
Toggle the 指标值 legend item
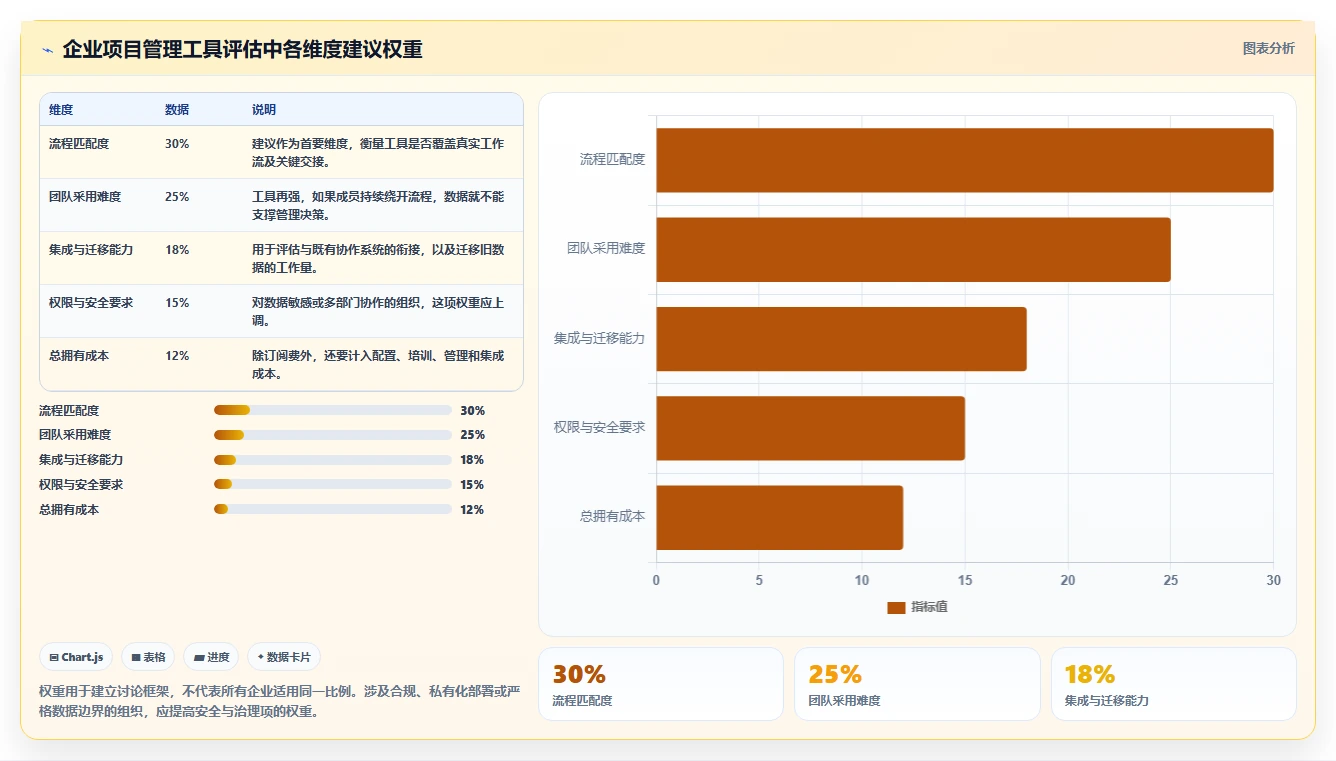coord(917,607)
